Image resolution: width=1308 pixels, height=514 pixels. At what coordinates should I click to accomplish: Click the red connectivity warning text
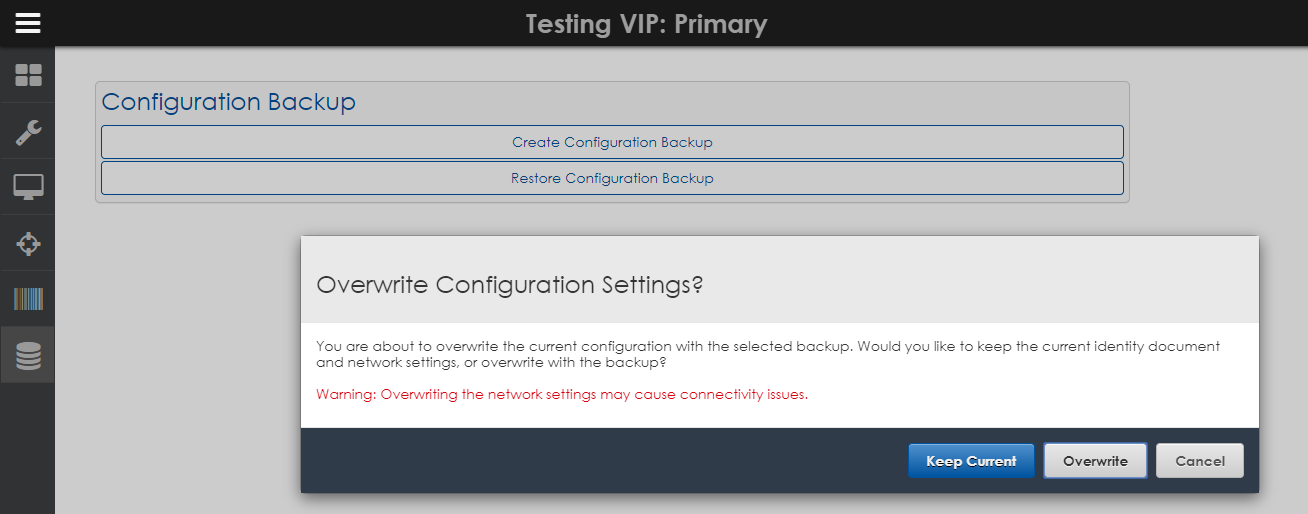click(562, 394)
